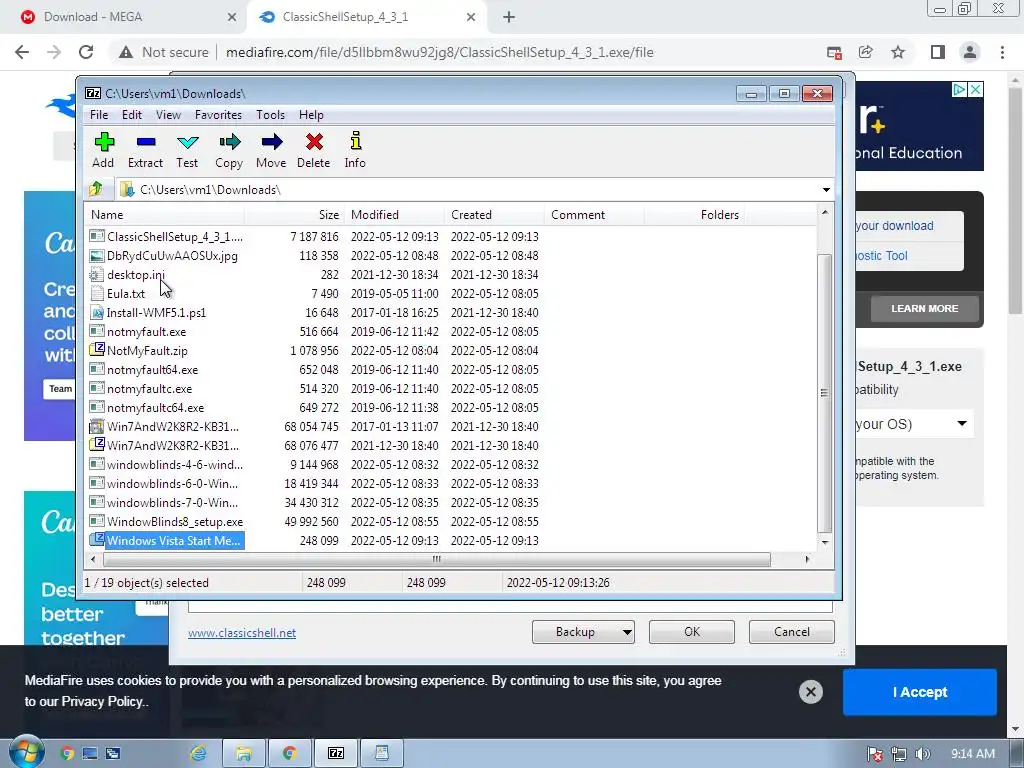The image size is (1024, 768).
Task: Click the Install-WMF5.1.ps1 script icon
Action: click(x=97, y=312)
